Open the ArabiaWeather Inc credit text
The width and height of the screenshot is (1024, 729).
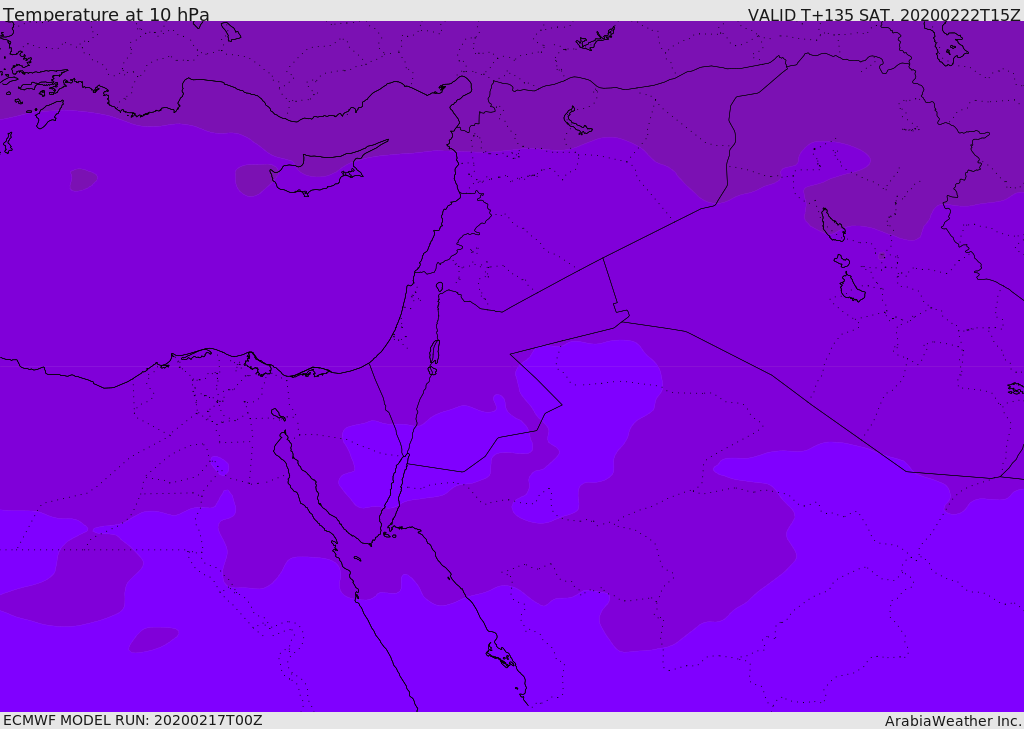tap(953, 721)
